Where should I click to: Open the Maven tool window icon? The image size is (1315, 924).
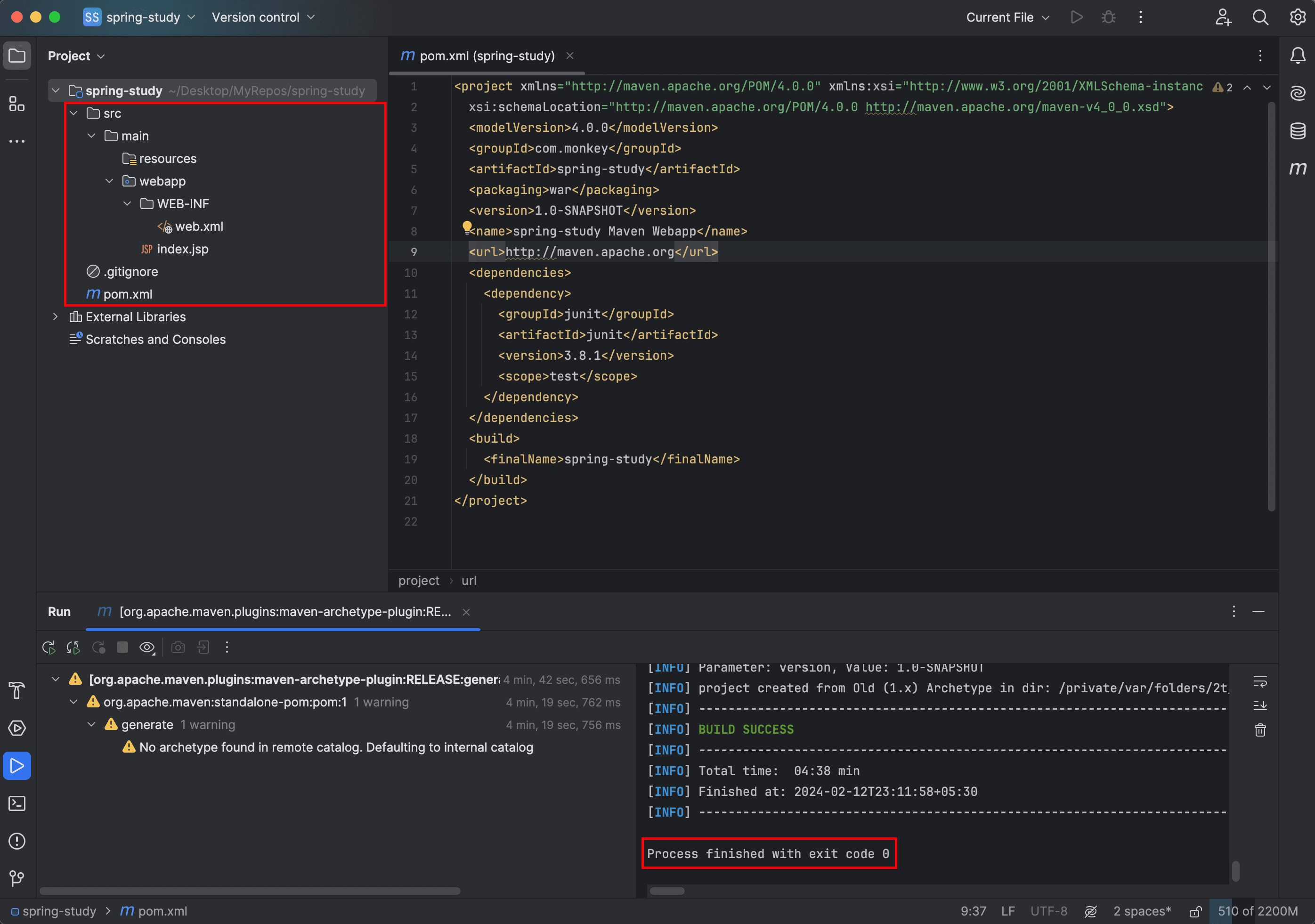(1298, 168)
